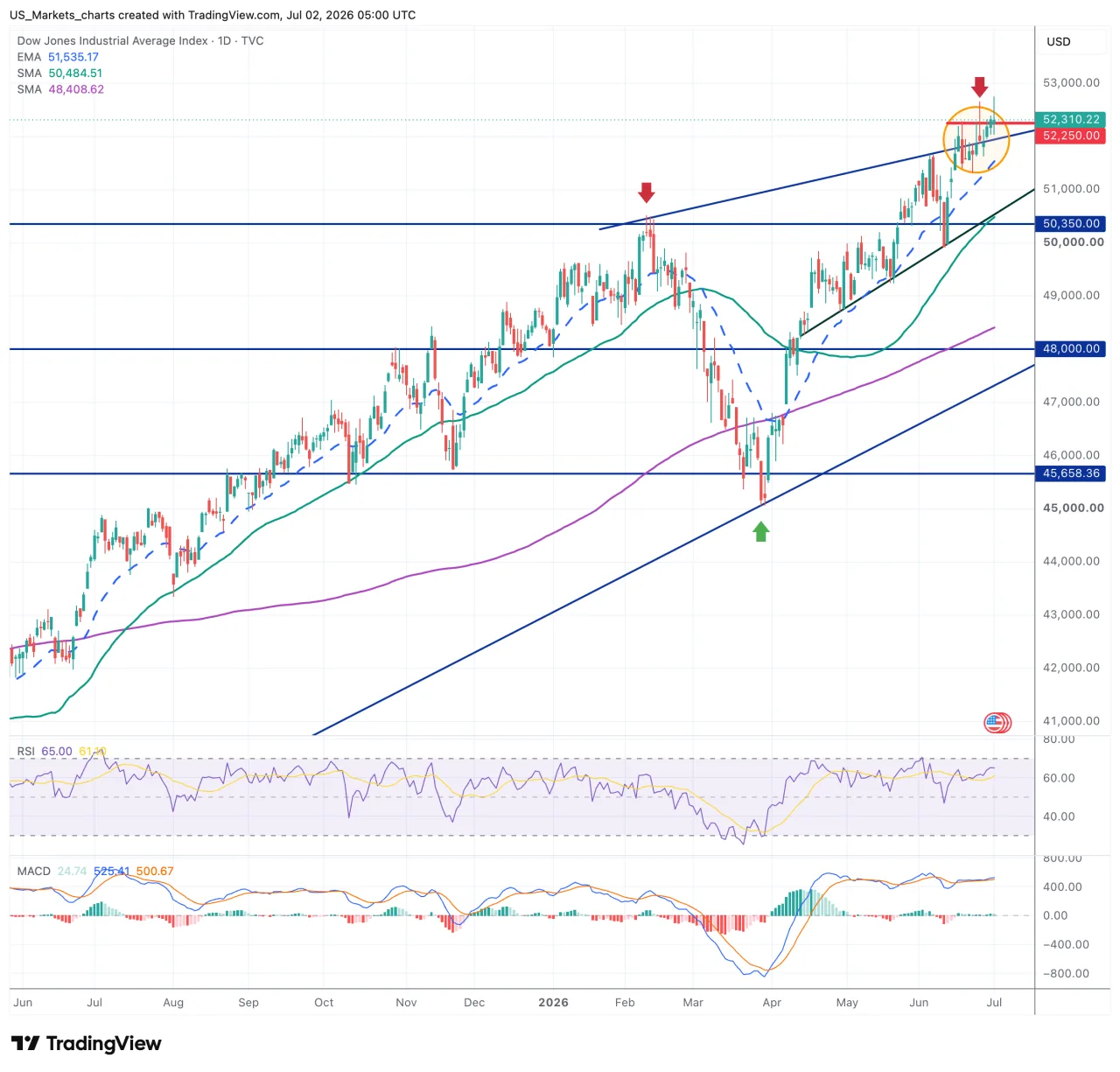
Task: Click the RSI indicator legend
Action: tap(61, 752)
